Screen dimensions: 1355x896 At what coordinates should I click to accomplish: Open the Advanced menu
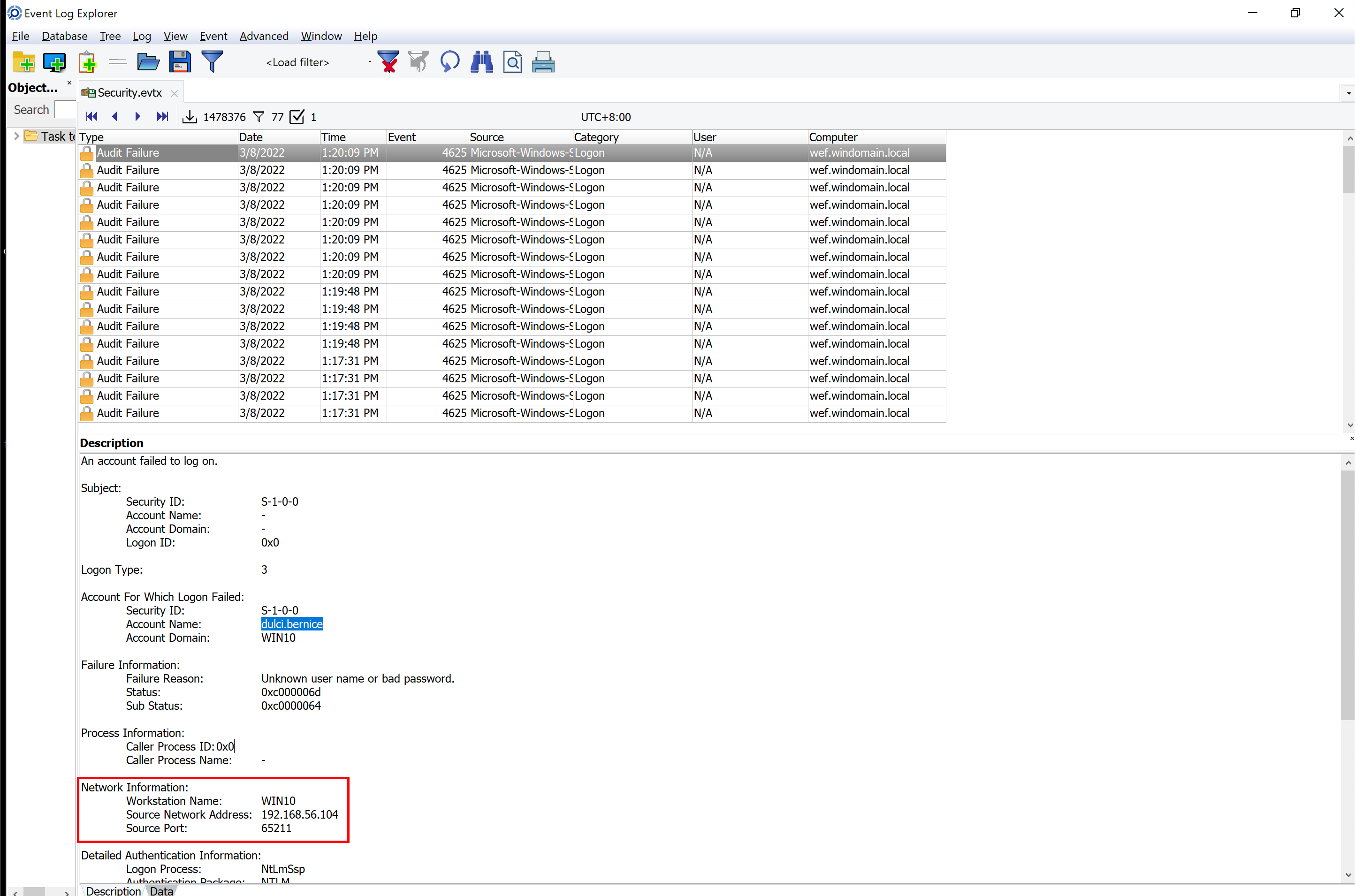coord(264,36)
